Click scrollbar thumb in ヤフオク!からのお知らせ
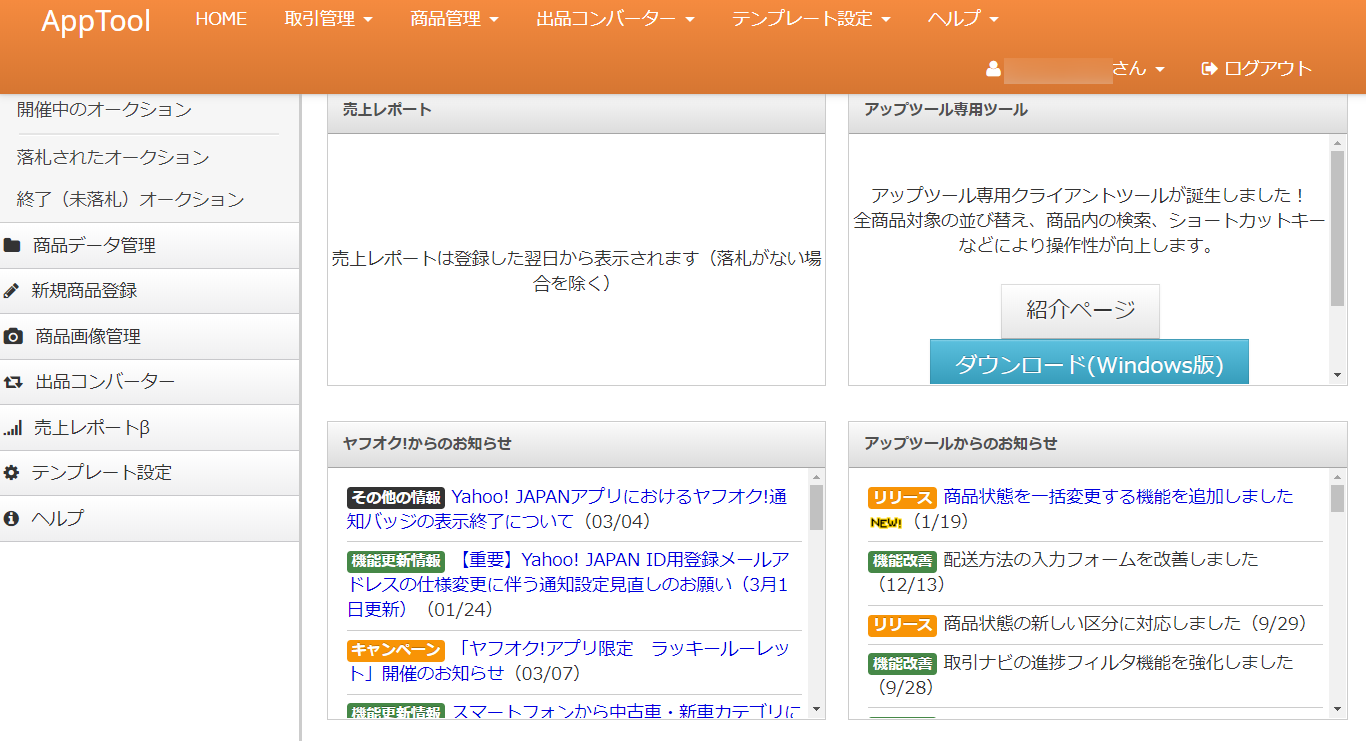 pyautogui.click(x=816, y=507)
